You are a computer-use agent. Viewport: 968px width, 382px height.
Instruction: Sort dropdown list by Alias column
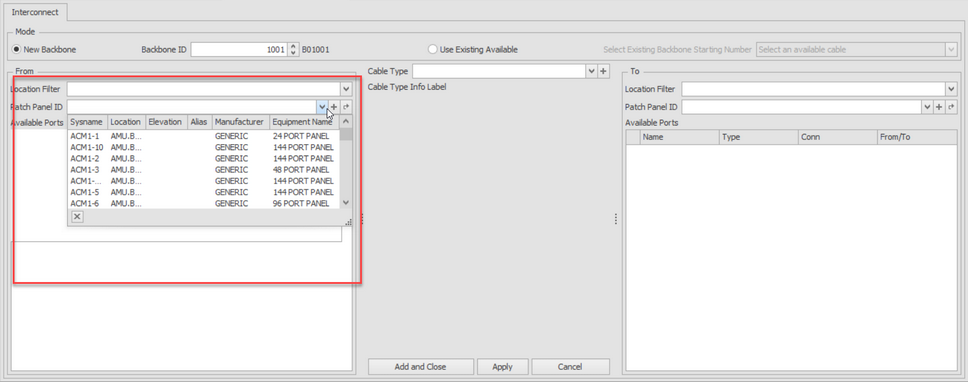[200, 122]
